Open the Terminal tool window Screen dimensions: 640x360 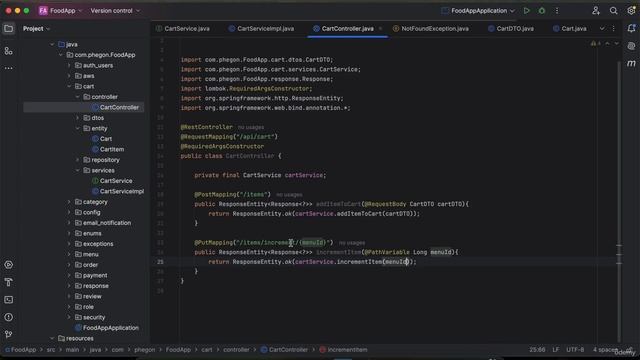pos(9,300)
